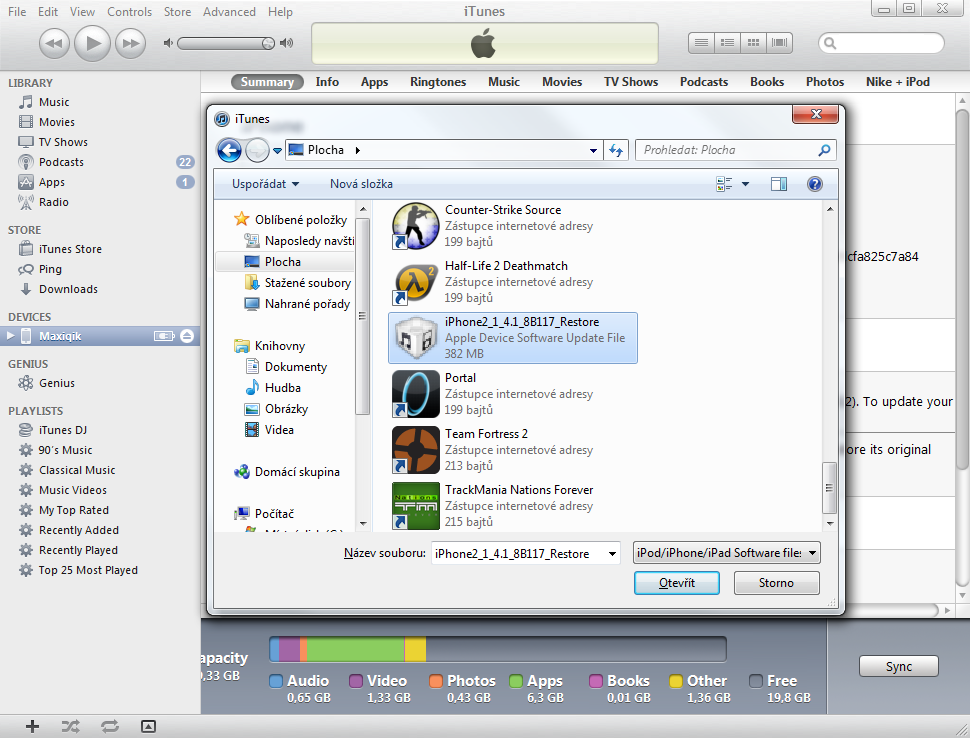Viewport: 970px width, 738px height.
Task: Open the Podcasts section showing 22 items
Action: click(x=62, y=161)
